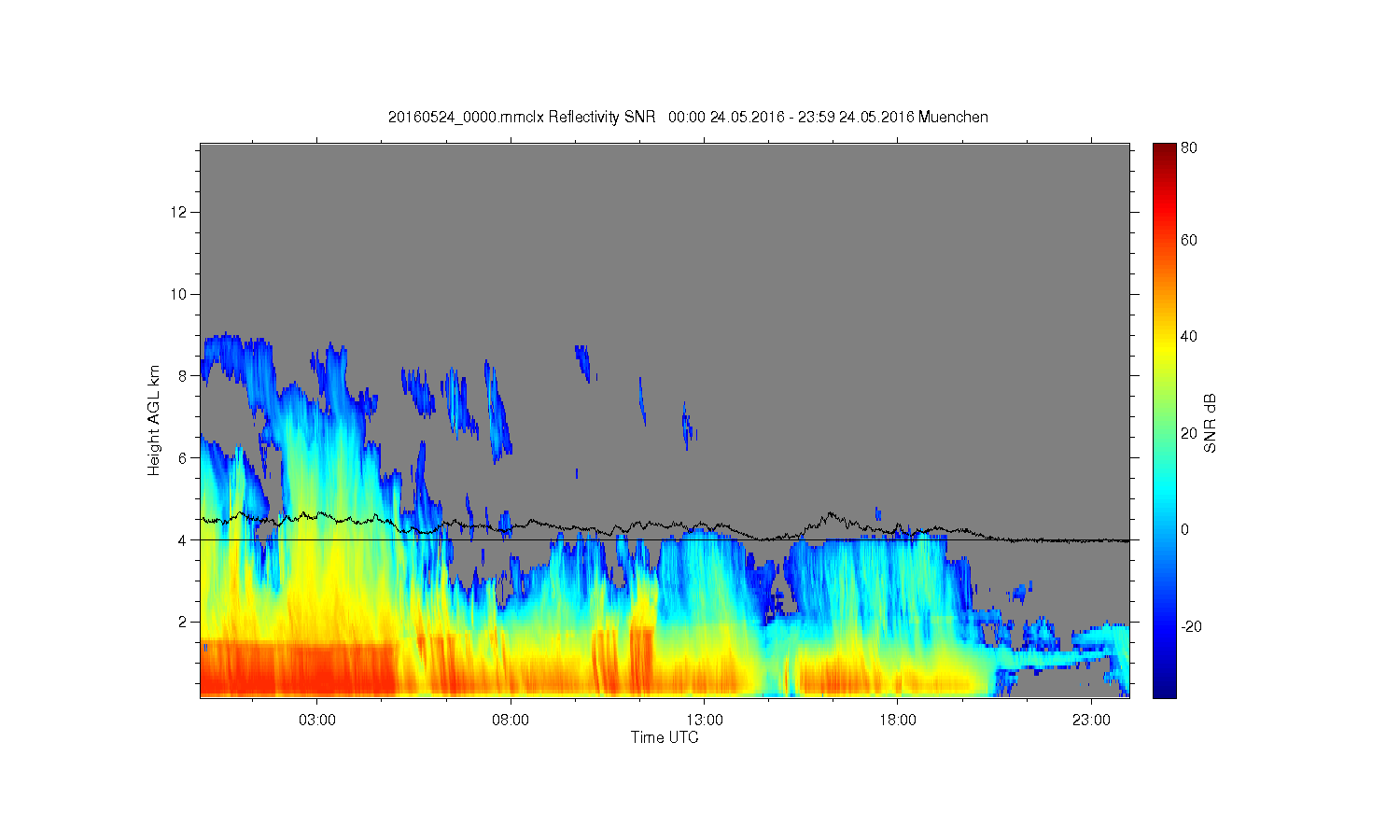The image size is (1400, 840).
Task: Click the colorbar value 40
Action: click(1189, 337)
